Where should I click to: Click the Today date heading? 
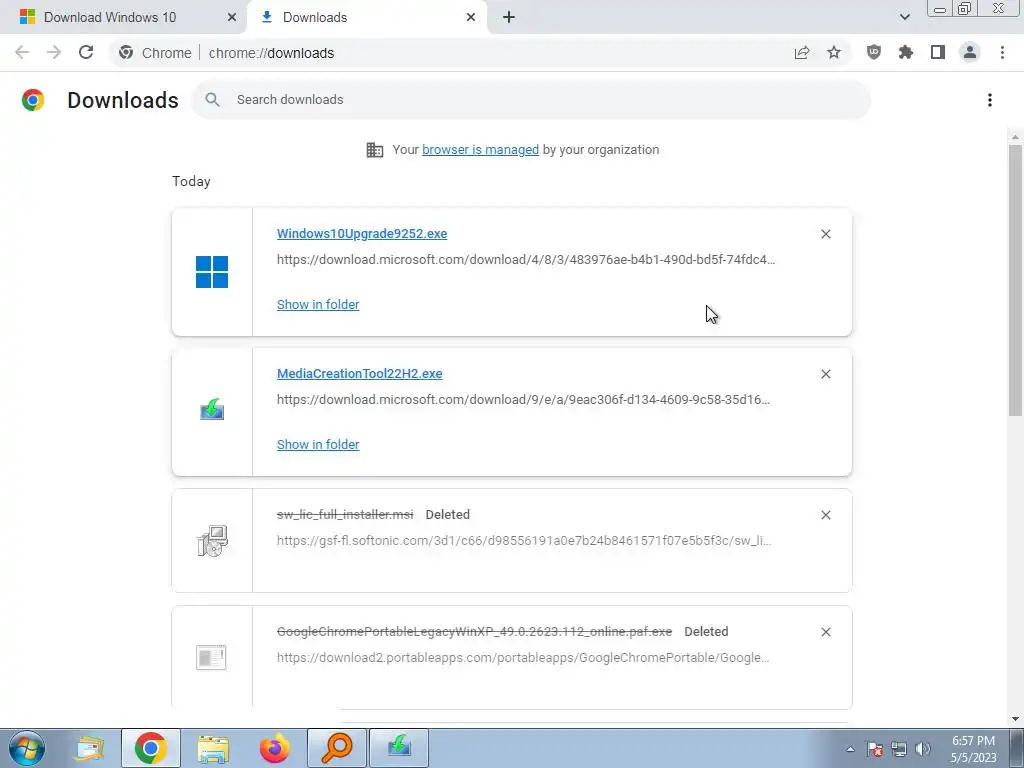click(x=191, y=182)
